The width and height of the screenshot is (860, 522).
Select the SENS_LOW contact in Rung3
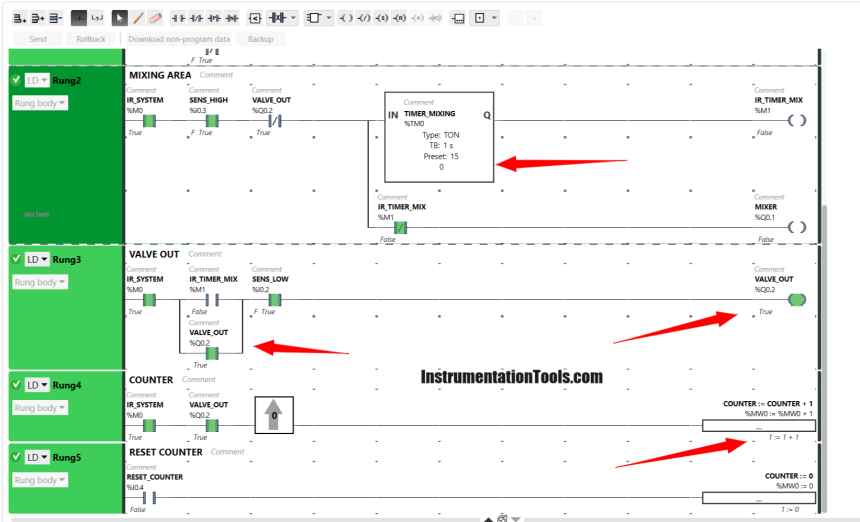point(275,299)
